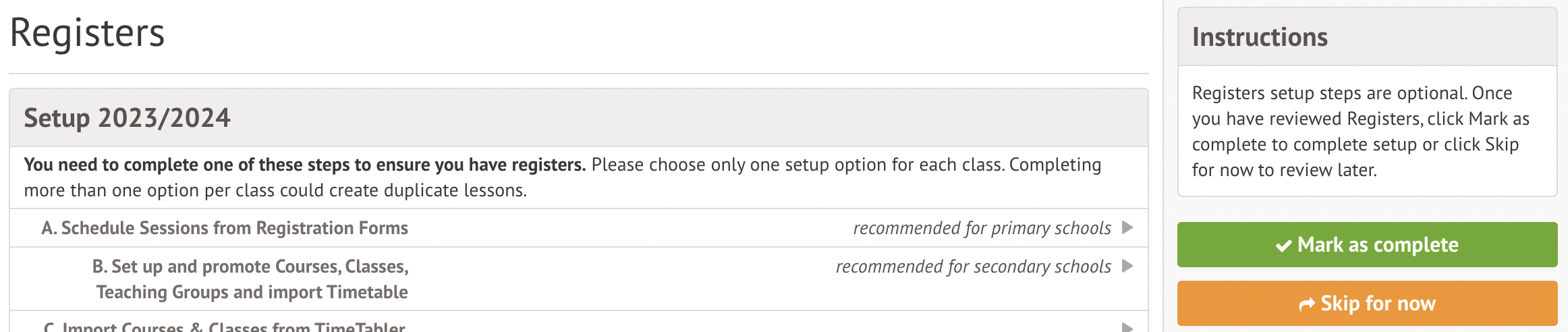Click the 'Teaching Groups and import Timetable' line
Image resolution: width=1568 pixels, height=332 pixels.
point(252,292)
